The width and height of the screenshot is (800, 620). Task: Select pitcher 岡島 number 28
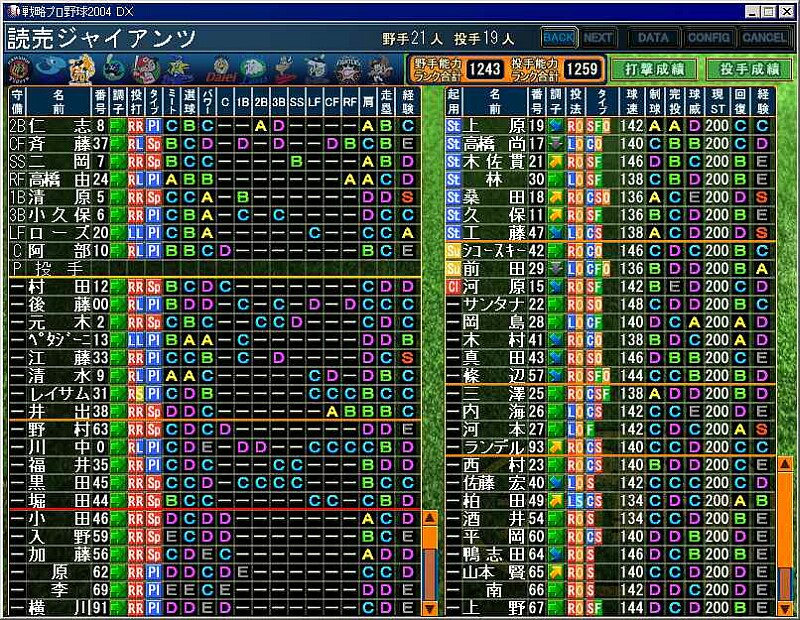pos(610,323)
